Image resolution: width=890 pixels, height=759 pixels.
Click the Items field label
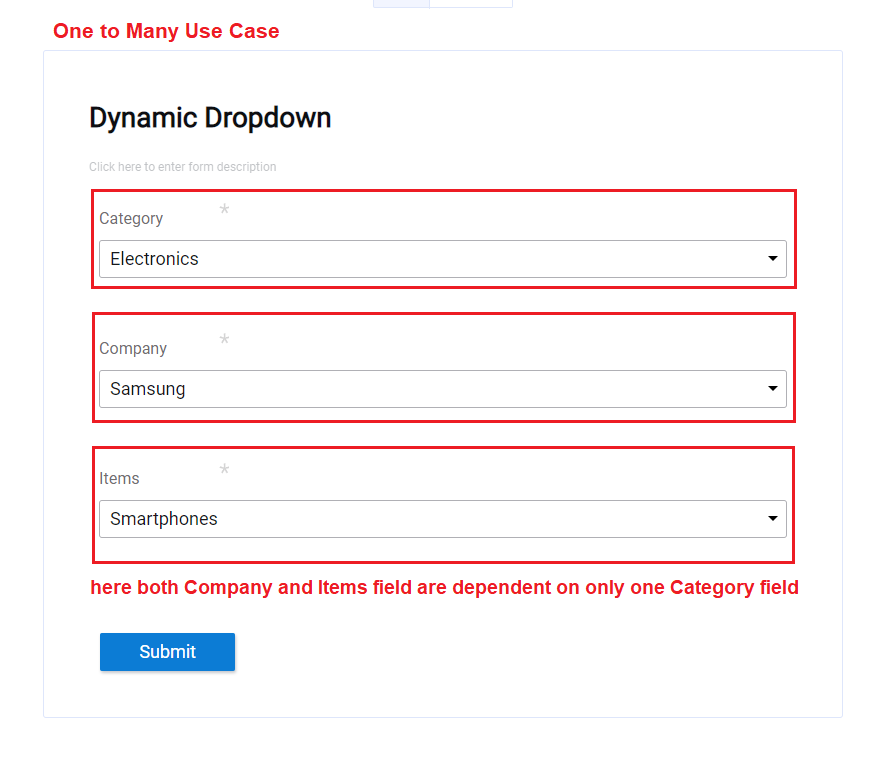pyautogui.click(x=119, y=479)
